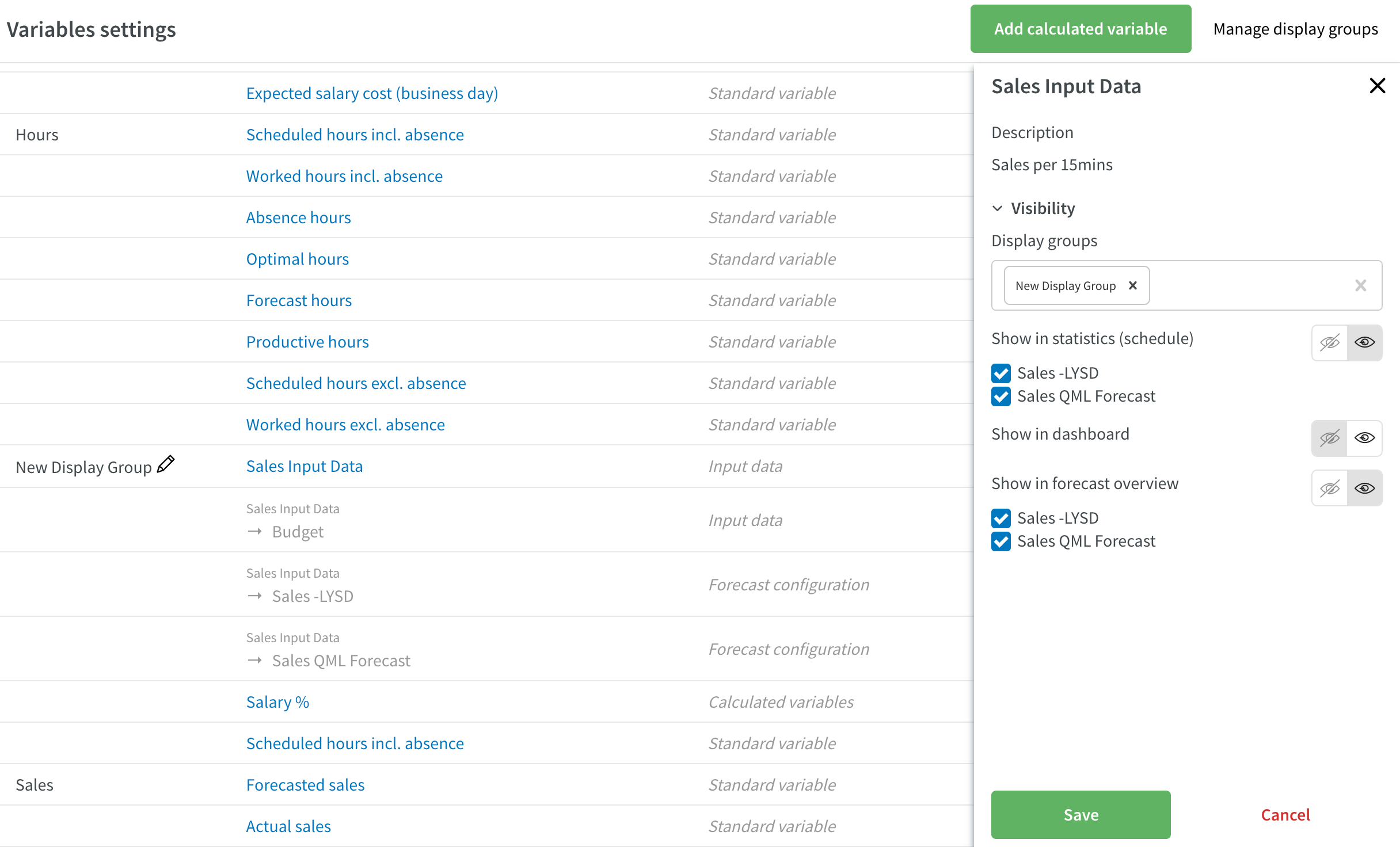Open Manage display groups
The image size is (1400, 847).
[x=1295, y=29]
